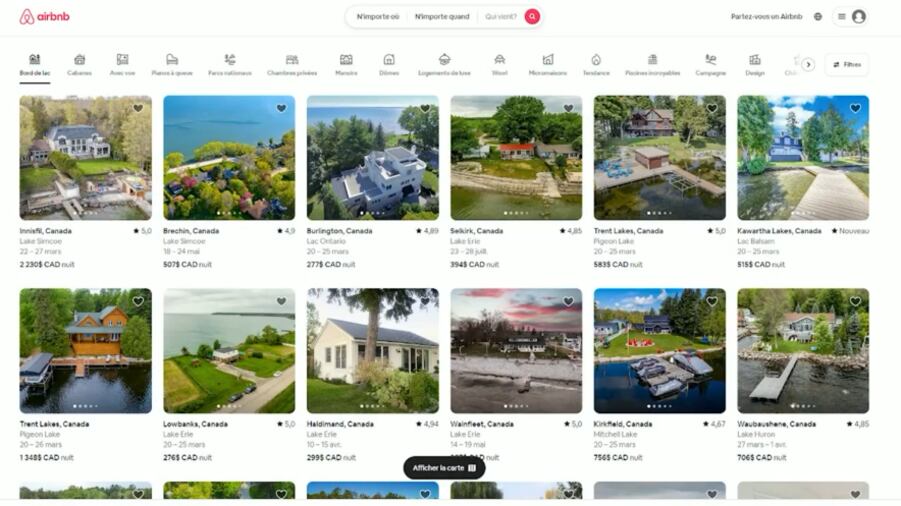Screen dimensions: 901x506
Task: Select the Pianos à queue category
Action: 172,64
